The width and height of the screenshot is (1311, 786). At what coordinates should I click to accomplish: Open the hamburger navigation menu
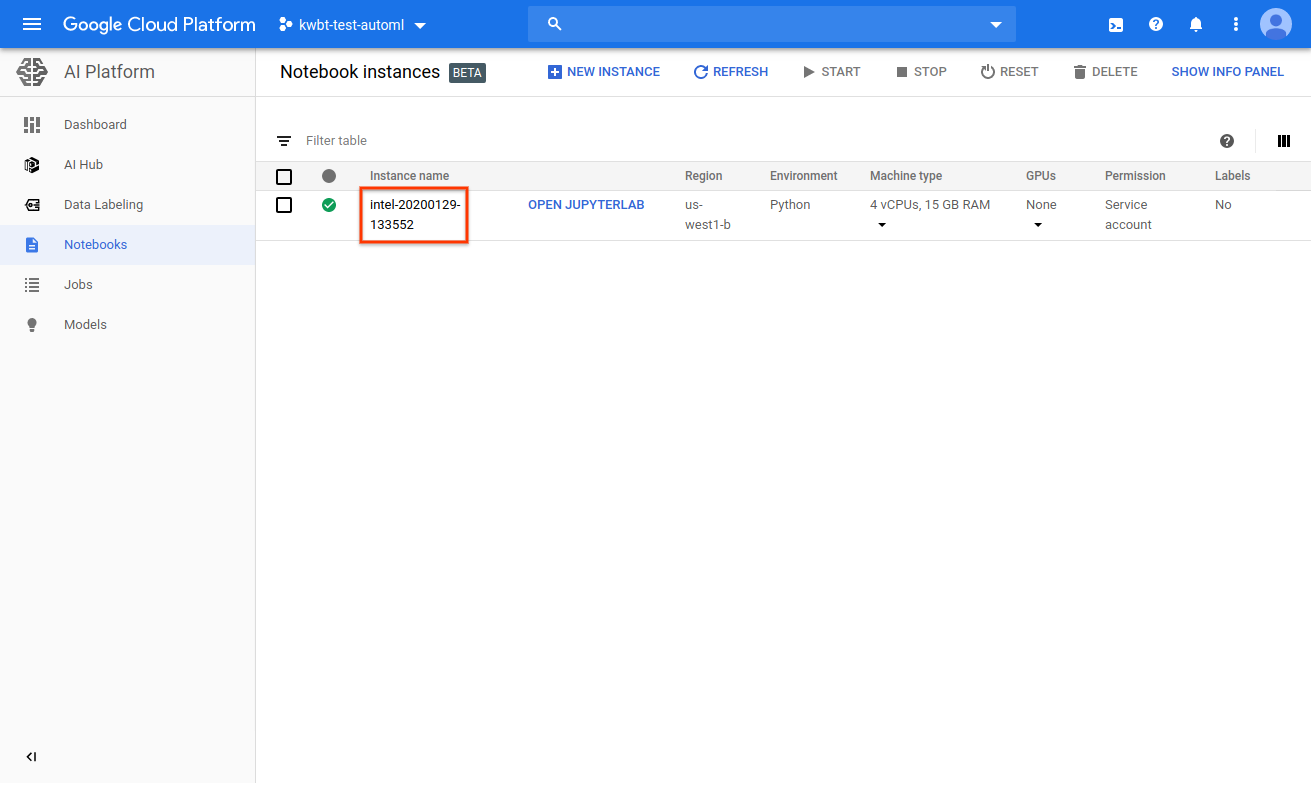tap(32, 24)
